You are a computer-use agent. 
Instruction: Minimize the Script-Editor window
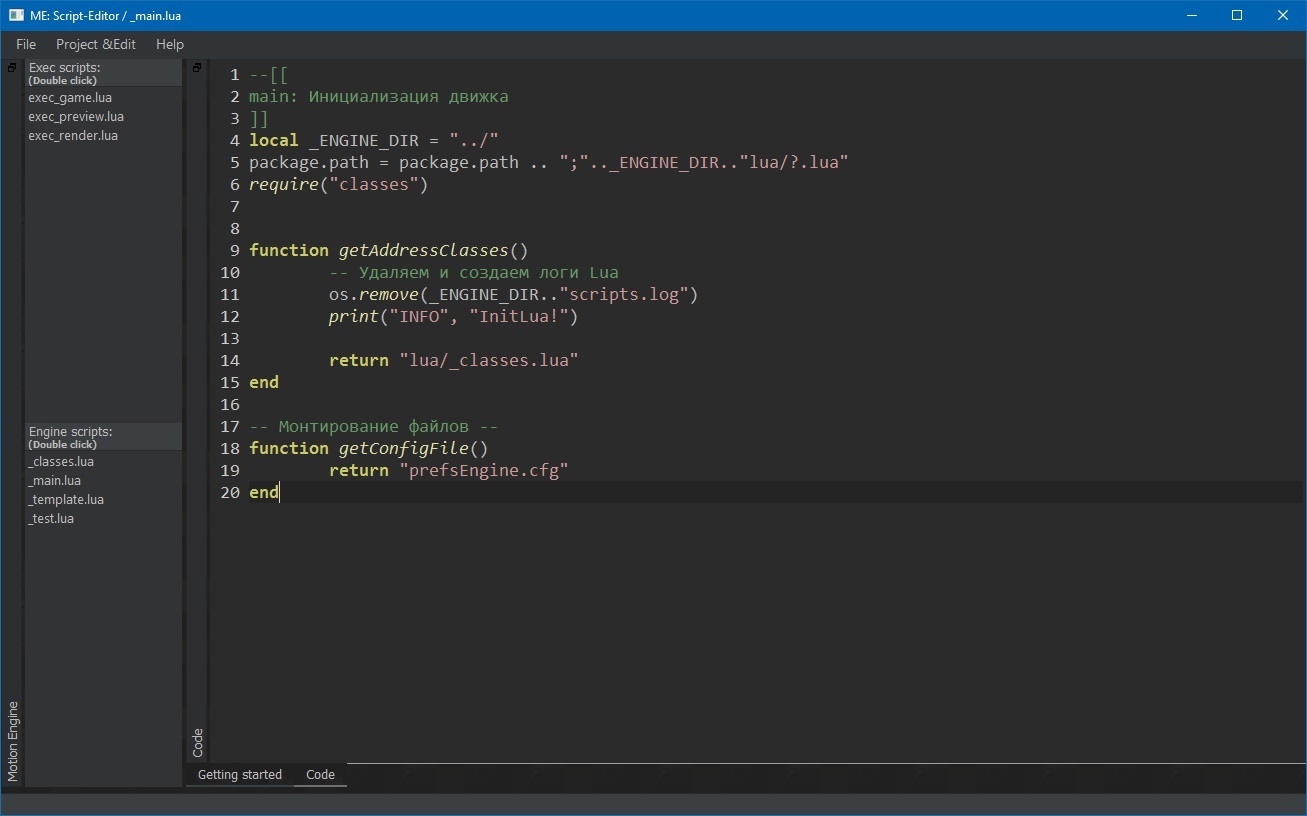click(x=1191, y=15)
